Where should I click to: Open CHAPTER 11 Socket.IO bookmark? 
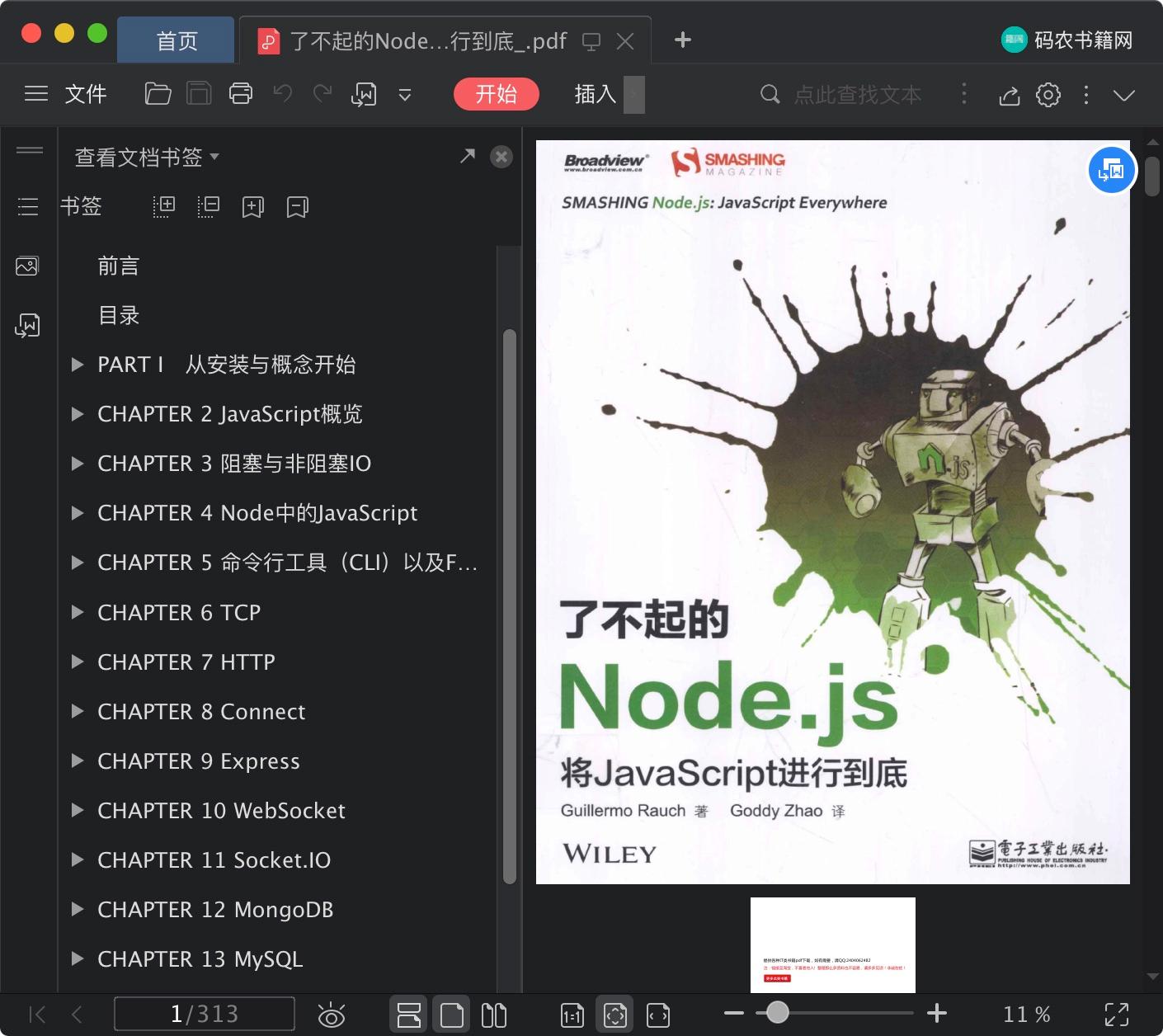tap(214, 859)
